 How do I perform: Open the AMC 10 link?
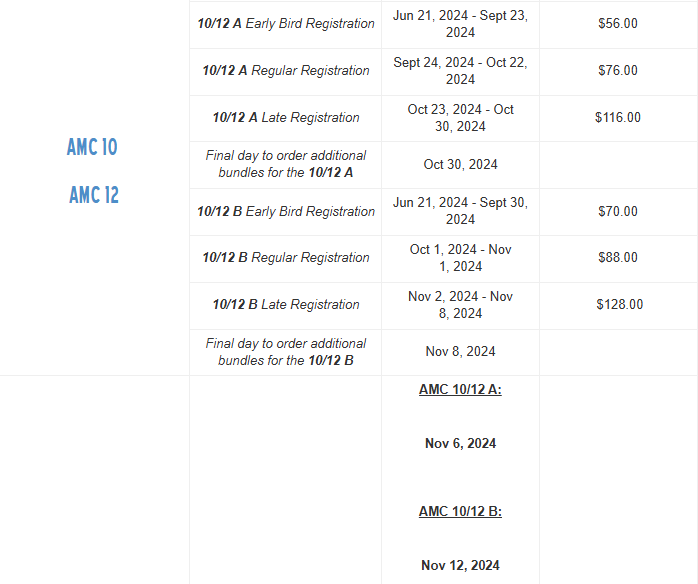pos(92,147)
